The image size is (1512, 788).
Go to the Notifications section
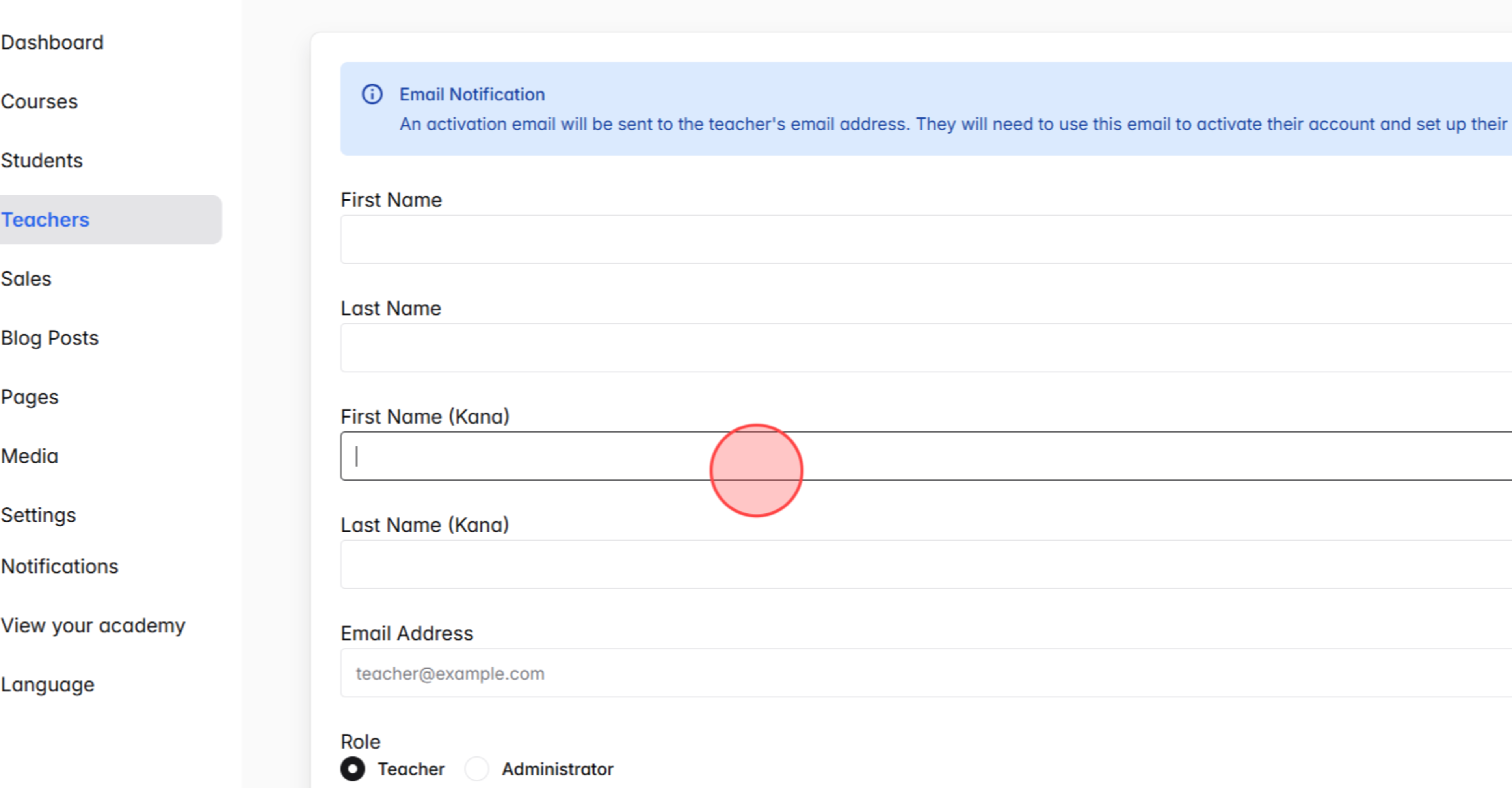(x=59, y=566)
